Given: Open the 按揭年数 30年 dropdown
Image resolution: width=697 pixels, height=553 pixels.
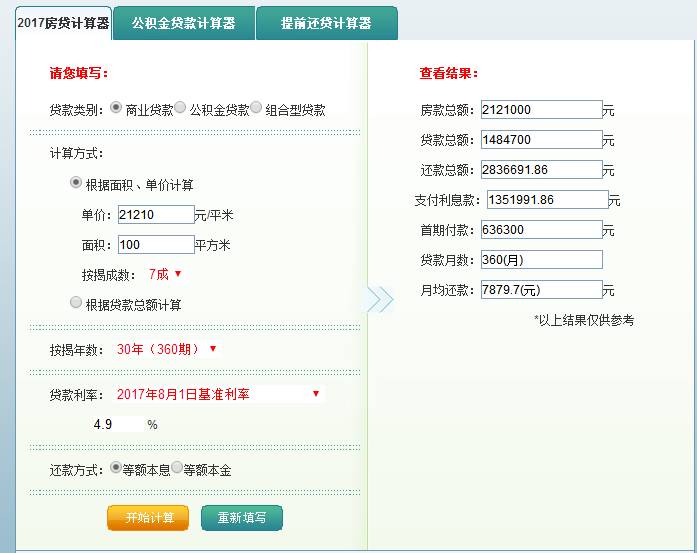Looking at the screenshot, I should tap(166, 348).
